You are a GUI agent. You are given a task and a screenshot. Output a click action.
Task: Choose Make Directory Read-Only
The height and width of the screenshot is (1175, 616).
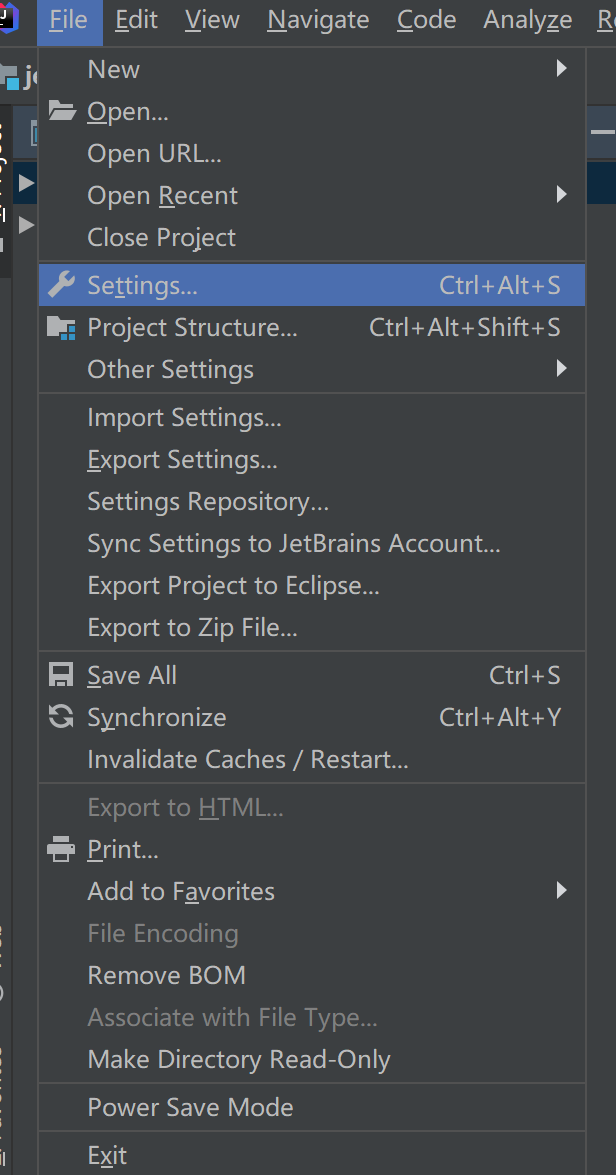[239, 1059]
